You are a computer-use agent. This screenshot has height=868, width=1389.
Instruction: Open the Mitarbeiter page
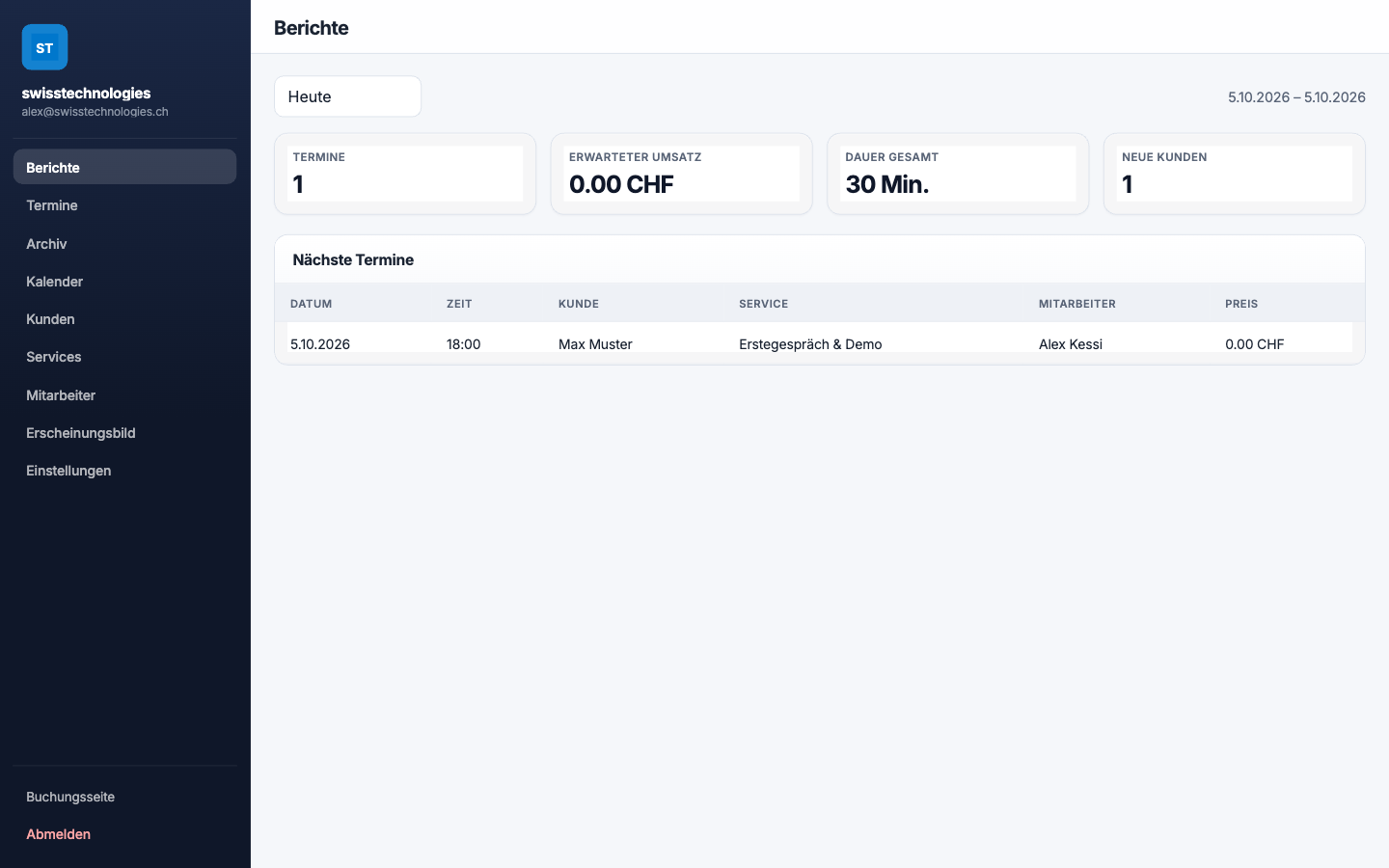(124, 395)
